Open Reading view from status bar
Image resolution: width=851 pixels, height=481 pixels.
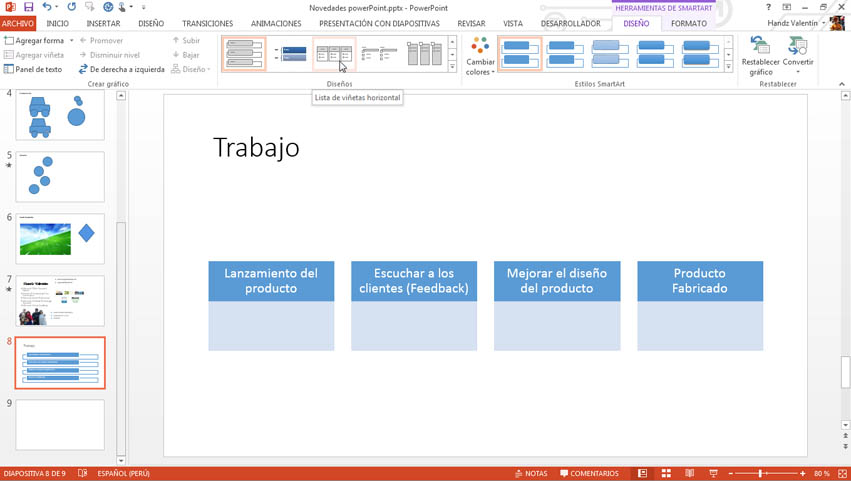pos(689,473)
